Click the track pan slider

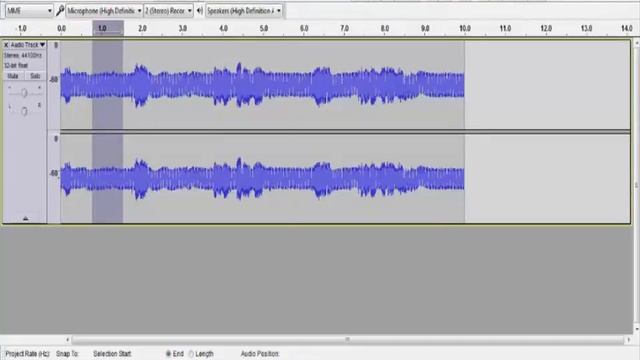click(x=24, y=111)
